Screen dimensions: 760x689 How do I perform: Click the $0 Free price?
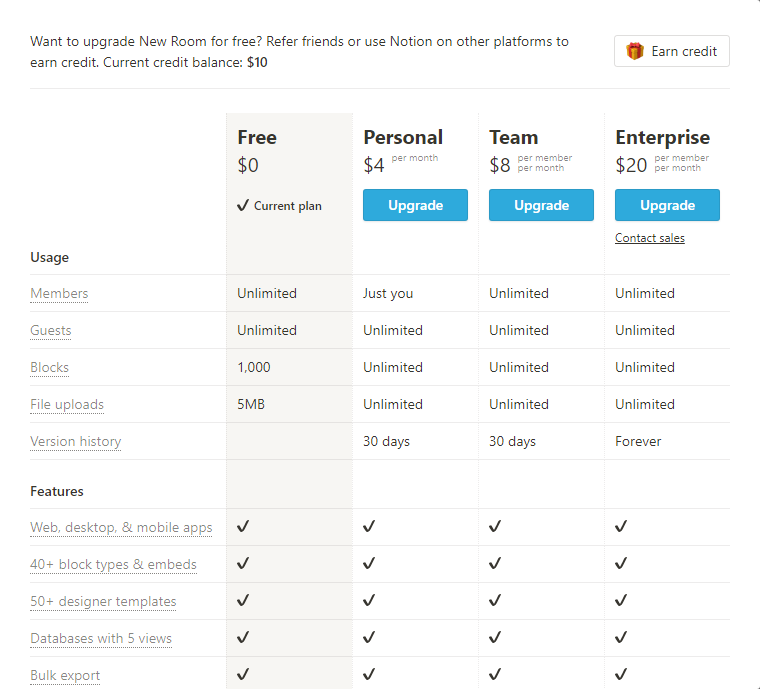(248, 165)
